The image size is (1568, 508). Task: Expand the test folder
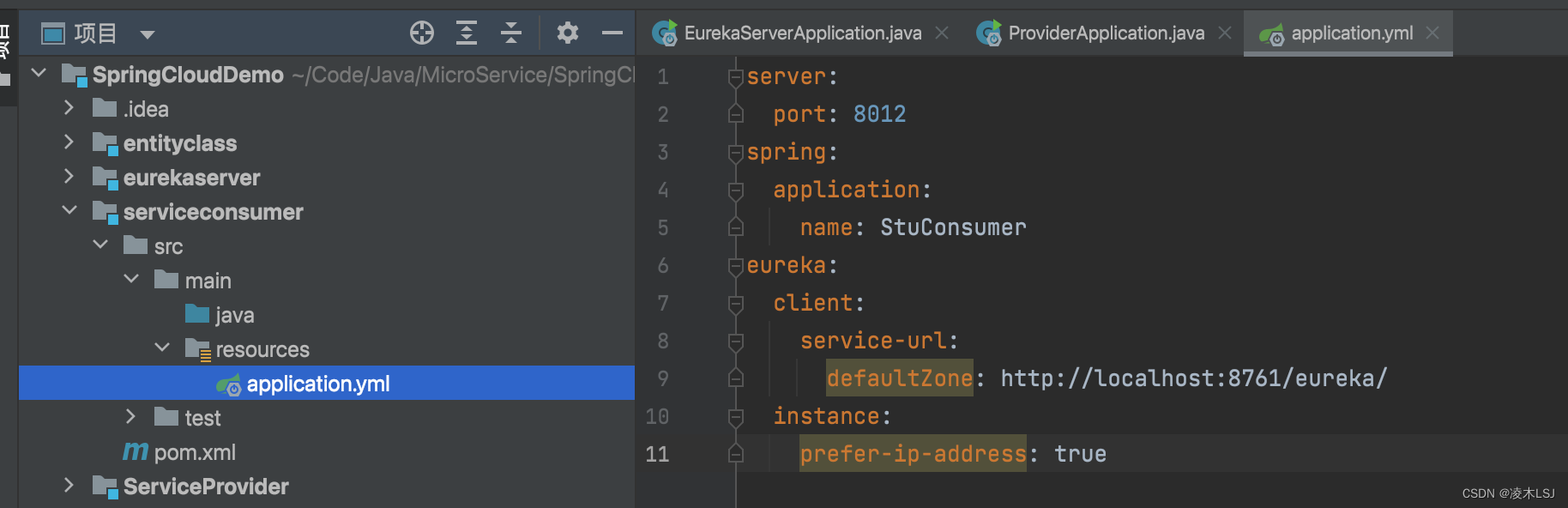point(131,416)
